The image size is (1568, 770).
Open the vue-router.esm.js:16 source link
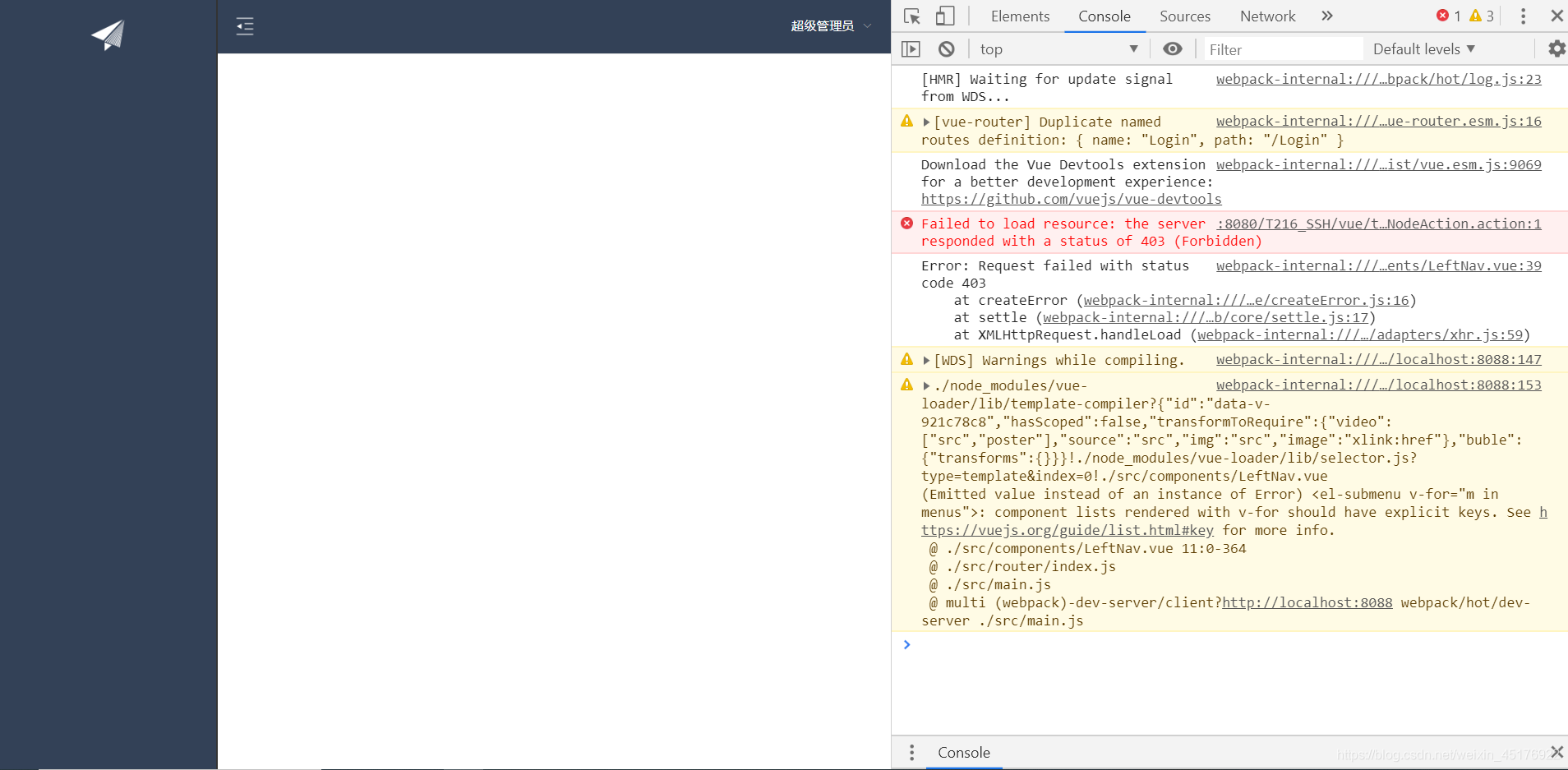[1378, 121]
